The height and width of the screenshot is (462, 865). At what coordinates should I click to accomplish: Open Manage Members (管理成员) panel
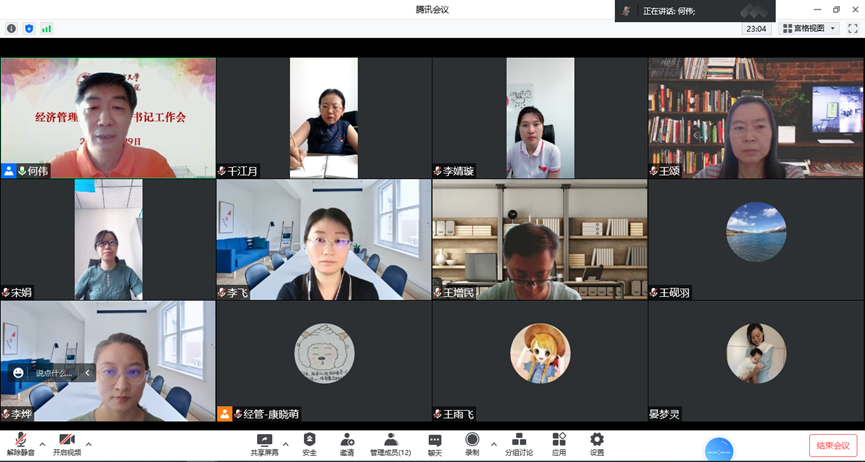click(x=390, y=444)
